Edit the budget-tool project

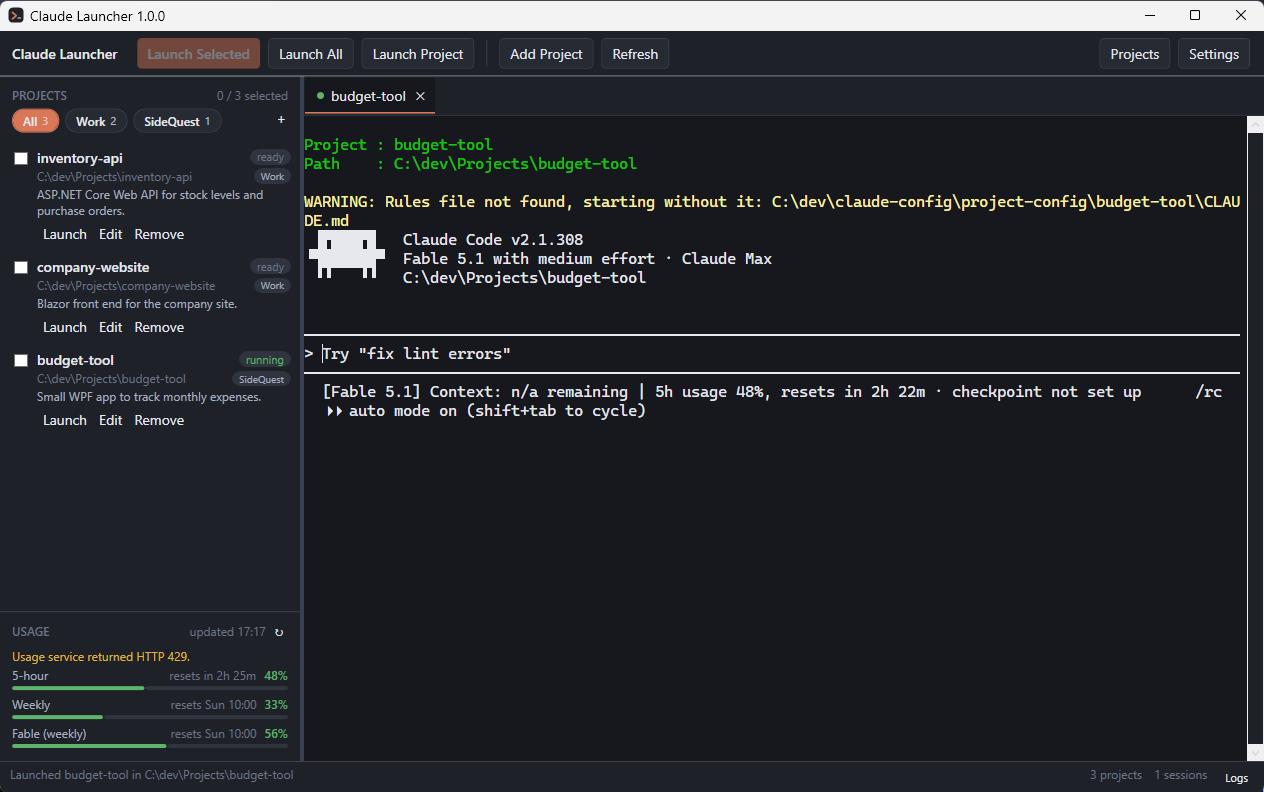coord(110,420)
